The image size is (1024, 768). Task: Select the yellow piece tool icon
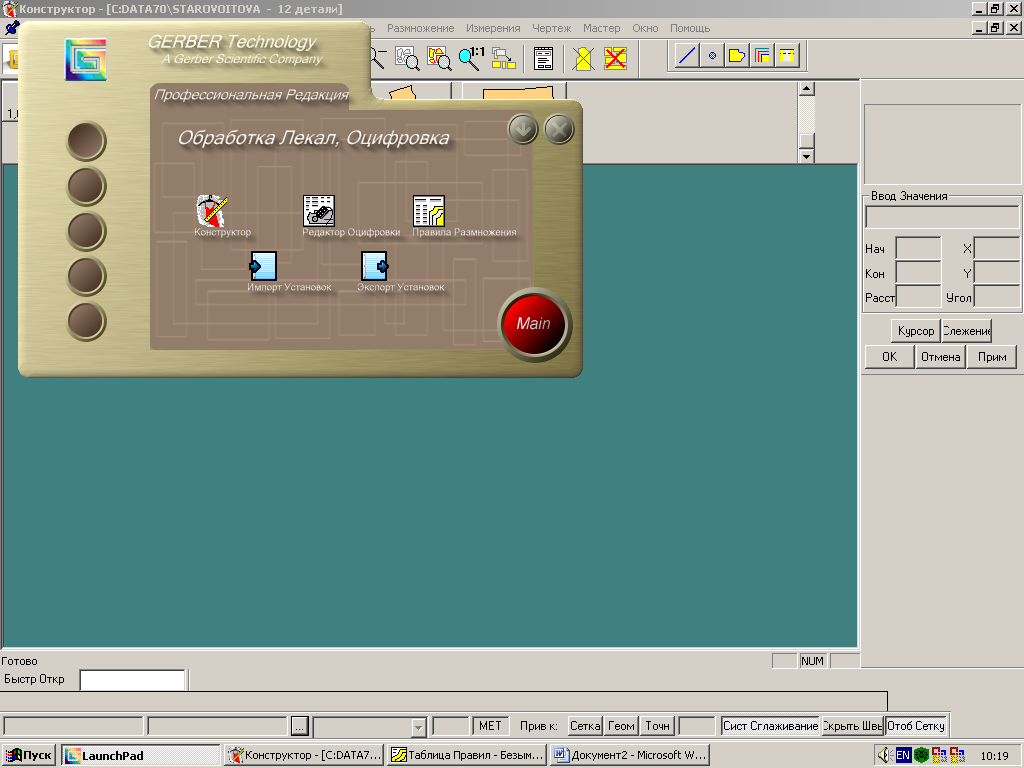pyautogui.click(x=737, y=56)
